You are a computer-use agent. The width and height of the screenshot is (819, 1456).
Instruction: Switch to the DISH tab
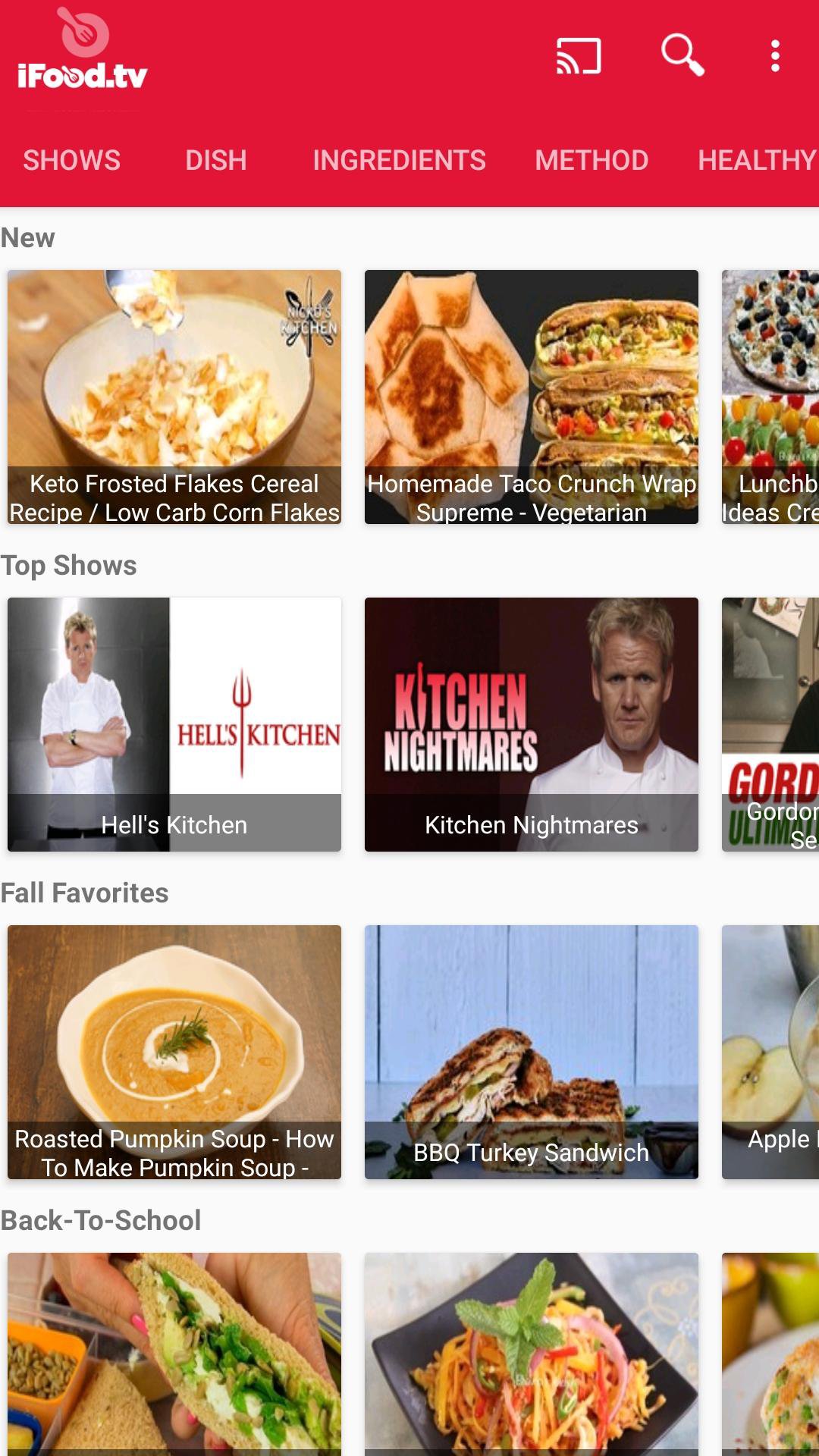[x=216, y=160]
